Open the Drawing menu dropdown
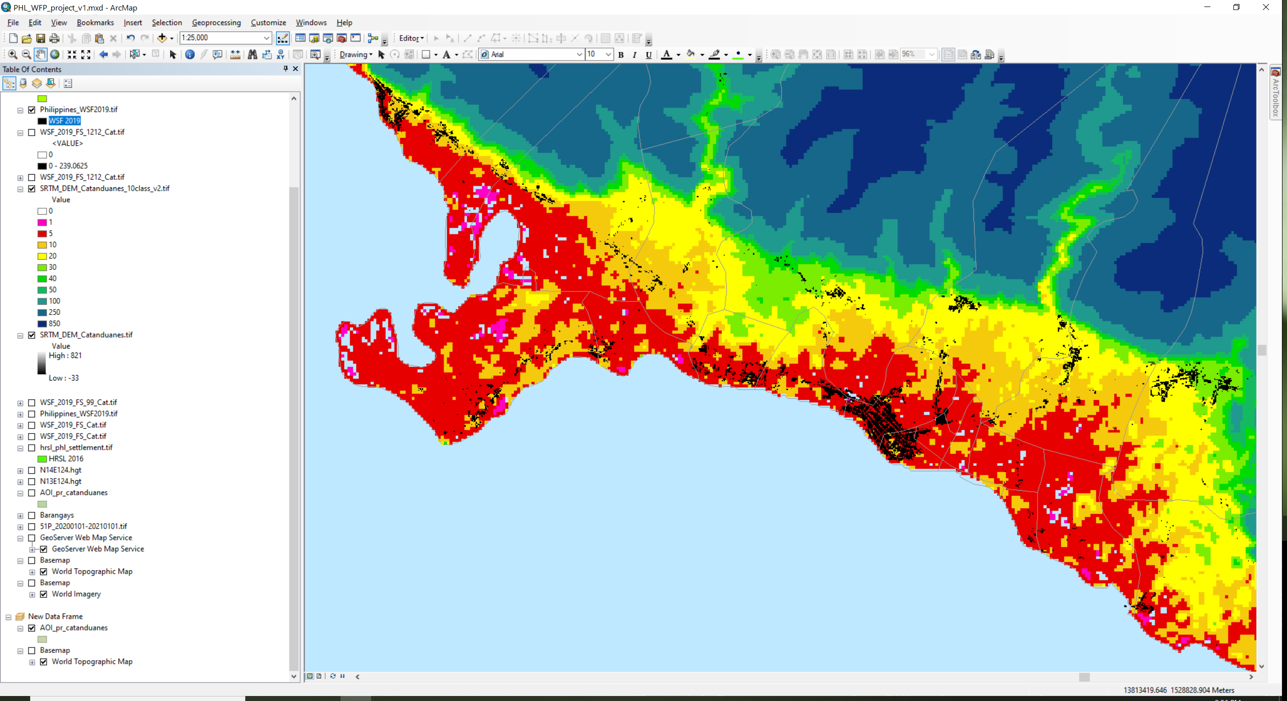Image resolution: width=1287 pixels, height=701 pixels. 355,55
